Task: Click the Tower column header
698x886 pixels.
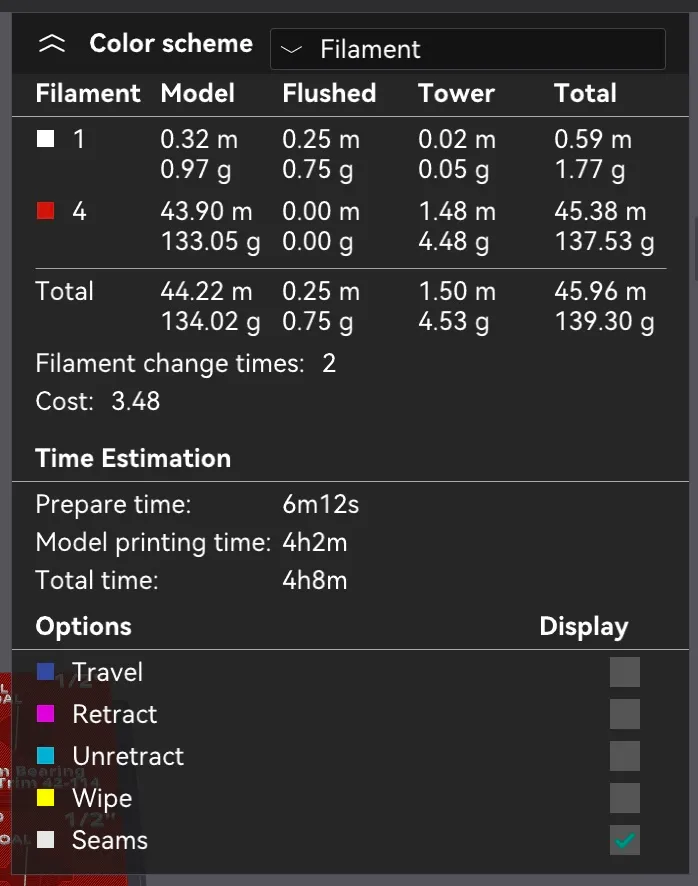Action: pyautogui.click(x=457, y=94)
